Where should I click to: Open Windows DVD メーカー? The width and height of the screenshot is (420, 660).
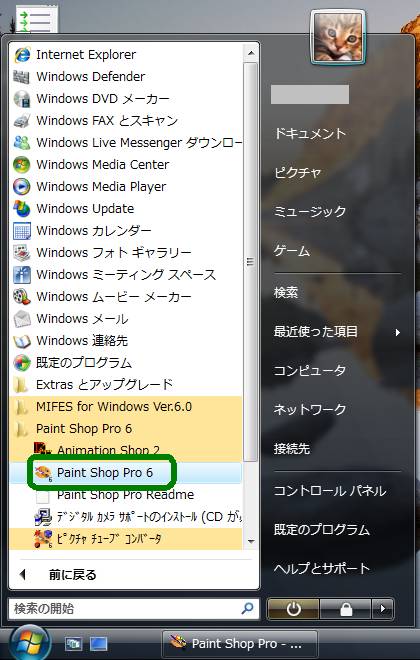click(125, 99)
